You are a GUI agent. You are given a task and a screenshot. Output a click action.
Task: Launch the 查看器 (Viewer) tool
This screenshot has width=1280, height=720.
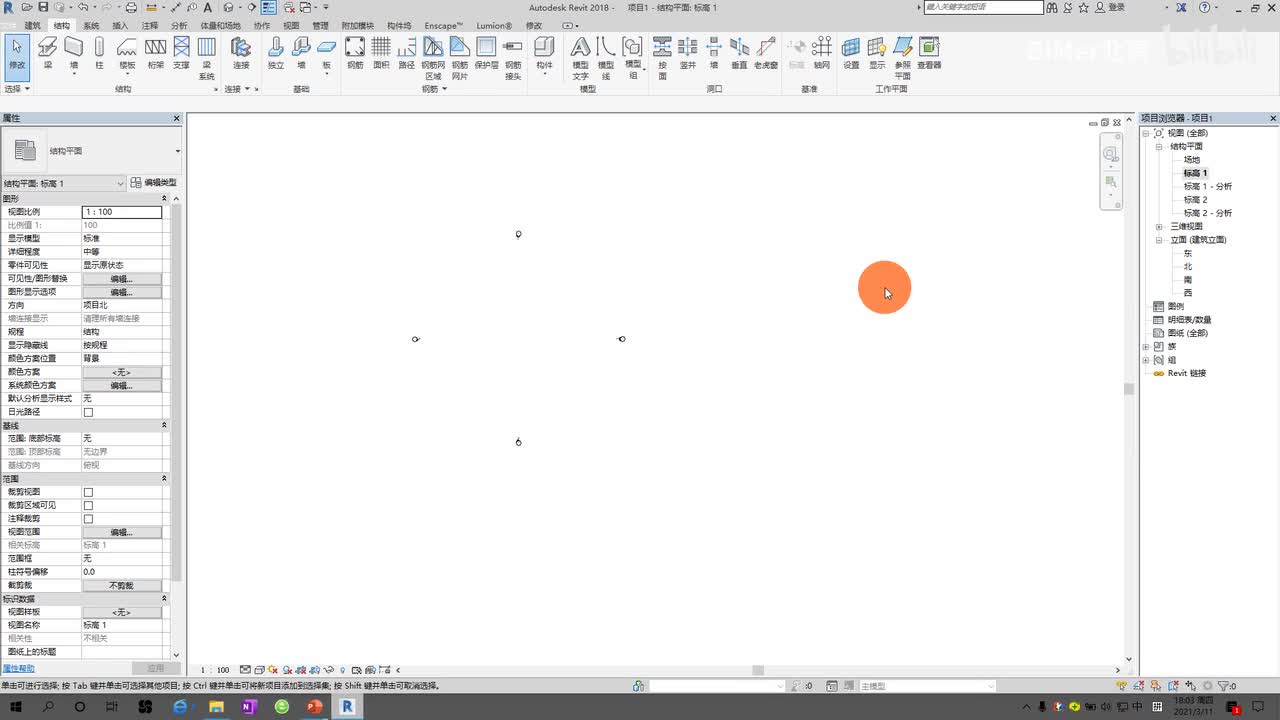point(929,53)
